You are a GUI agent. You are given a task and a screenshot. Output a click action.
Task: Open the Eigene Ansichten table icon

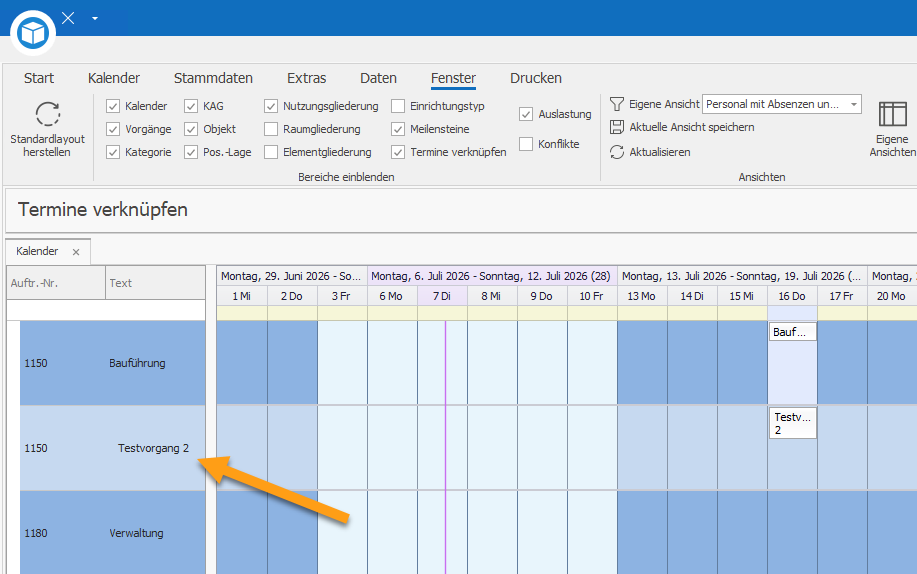892,114
